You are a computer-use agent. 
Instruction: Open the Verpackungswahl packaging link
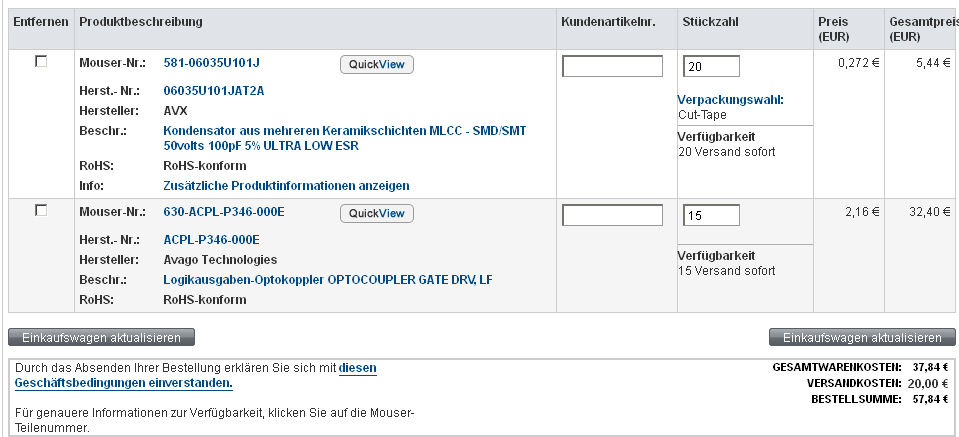(730, 100)
